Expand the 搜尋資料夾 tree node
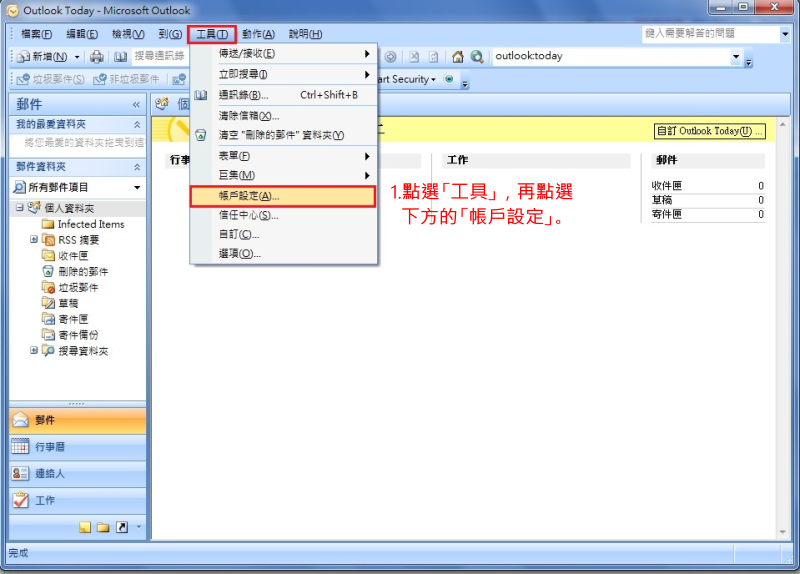 coord(34,351)
